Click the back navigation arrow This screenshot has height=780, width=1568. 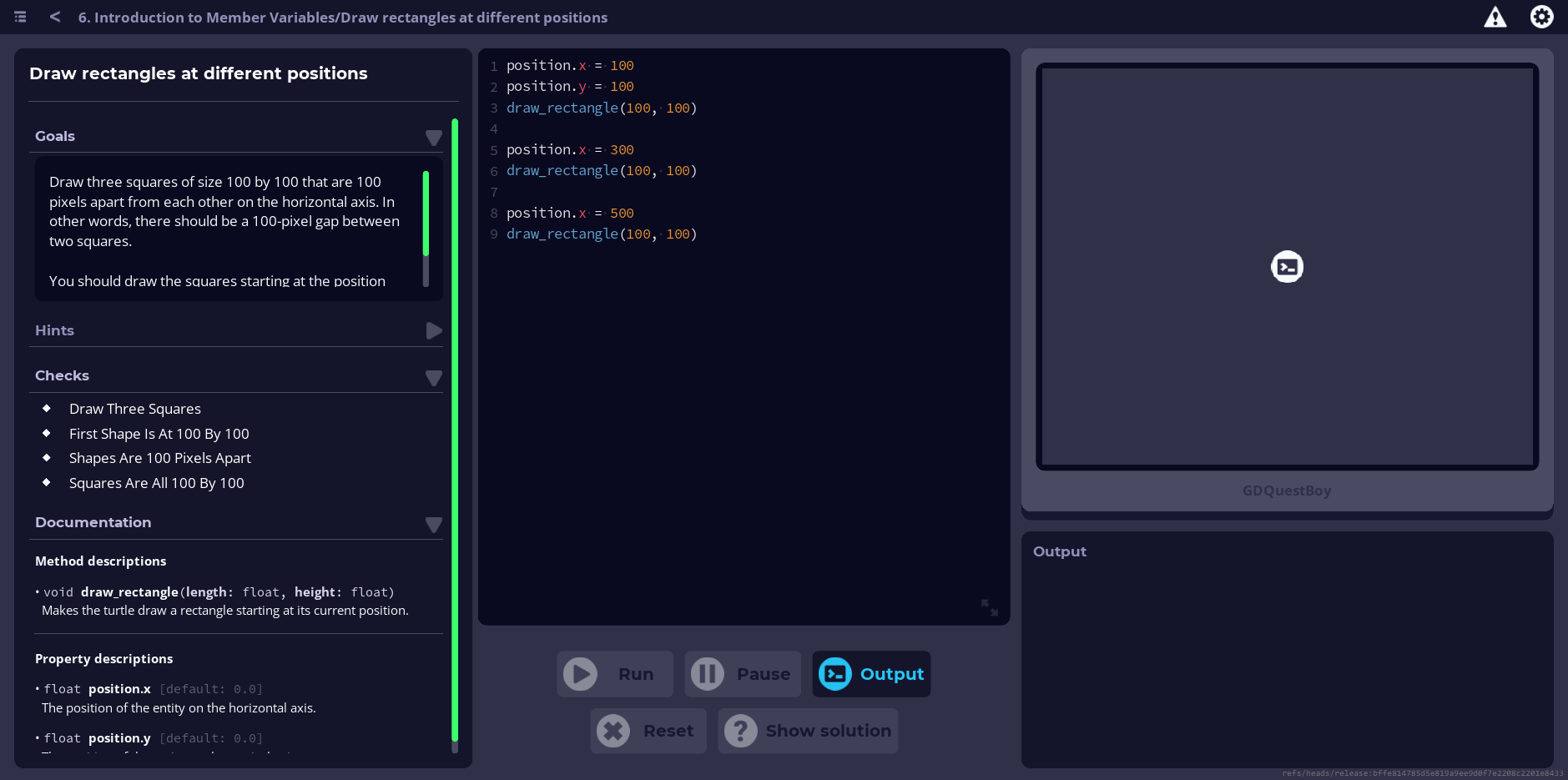[54, 16]
